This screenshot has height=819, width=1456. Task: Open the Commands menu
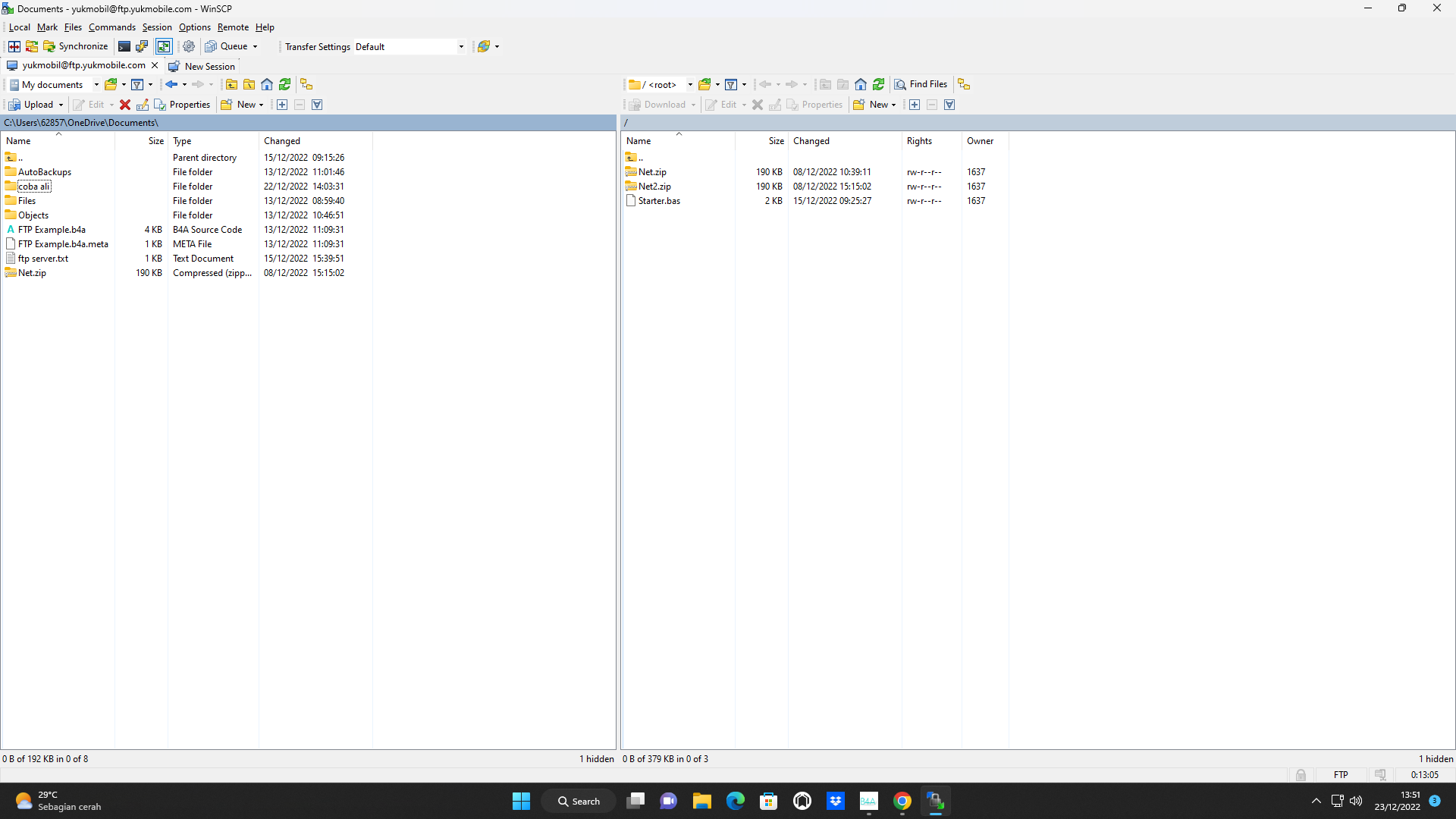point(111,27)
